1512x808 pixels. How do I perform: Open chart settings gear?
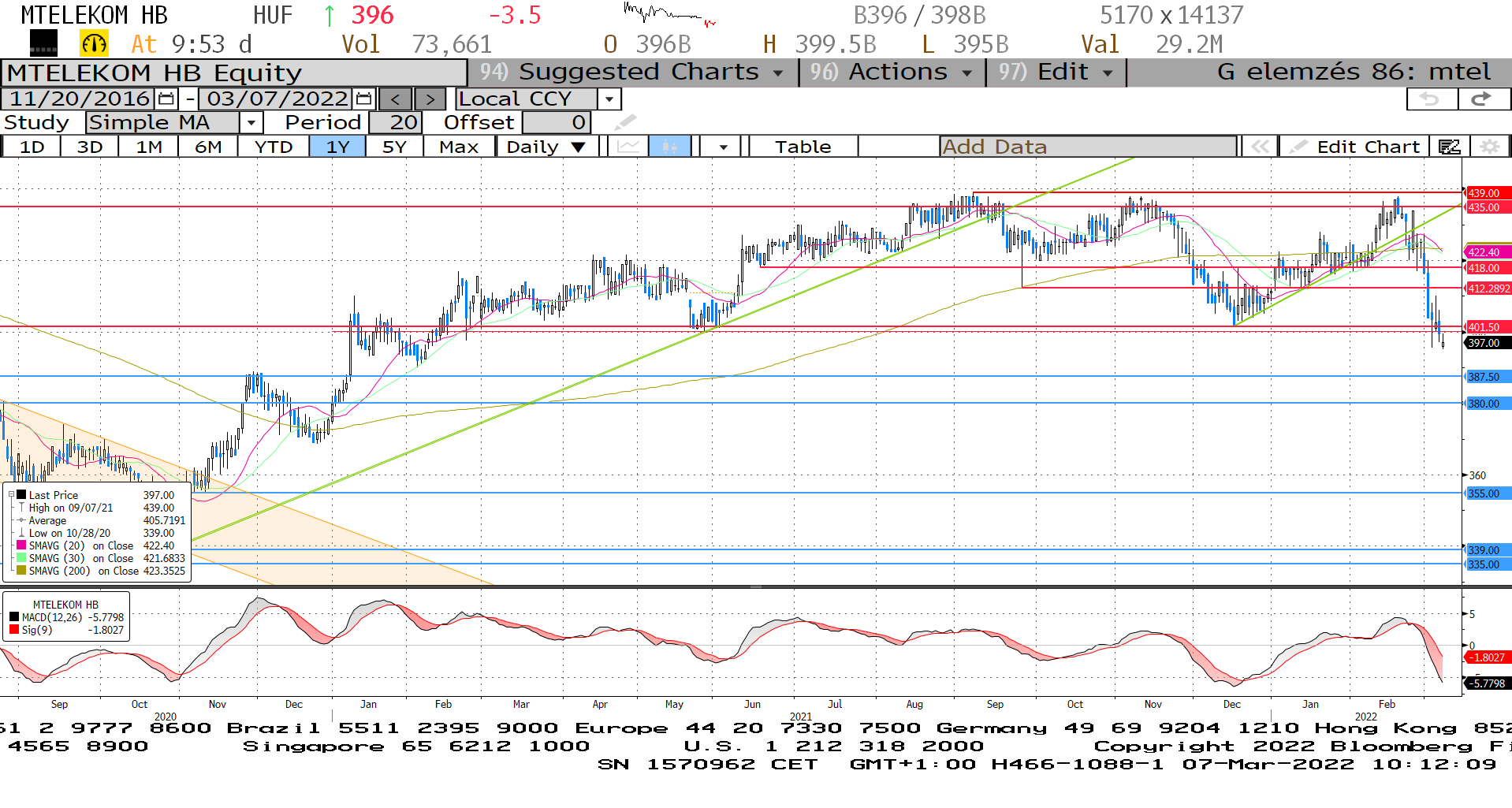click(1488, 147)
